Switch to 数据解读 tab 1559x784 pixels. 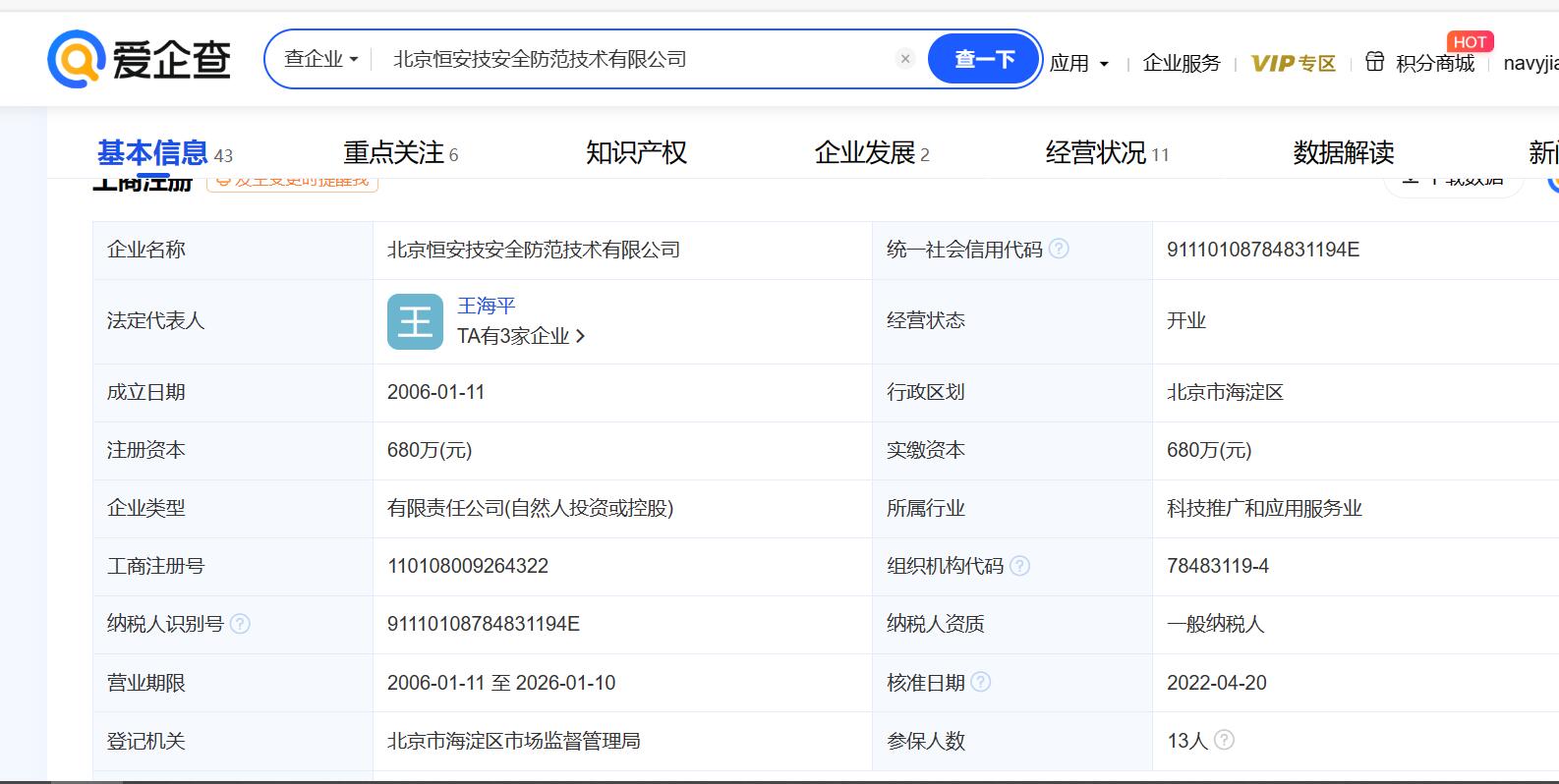coord(1344,153)
